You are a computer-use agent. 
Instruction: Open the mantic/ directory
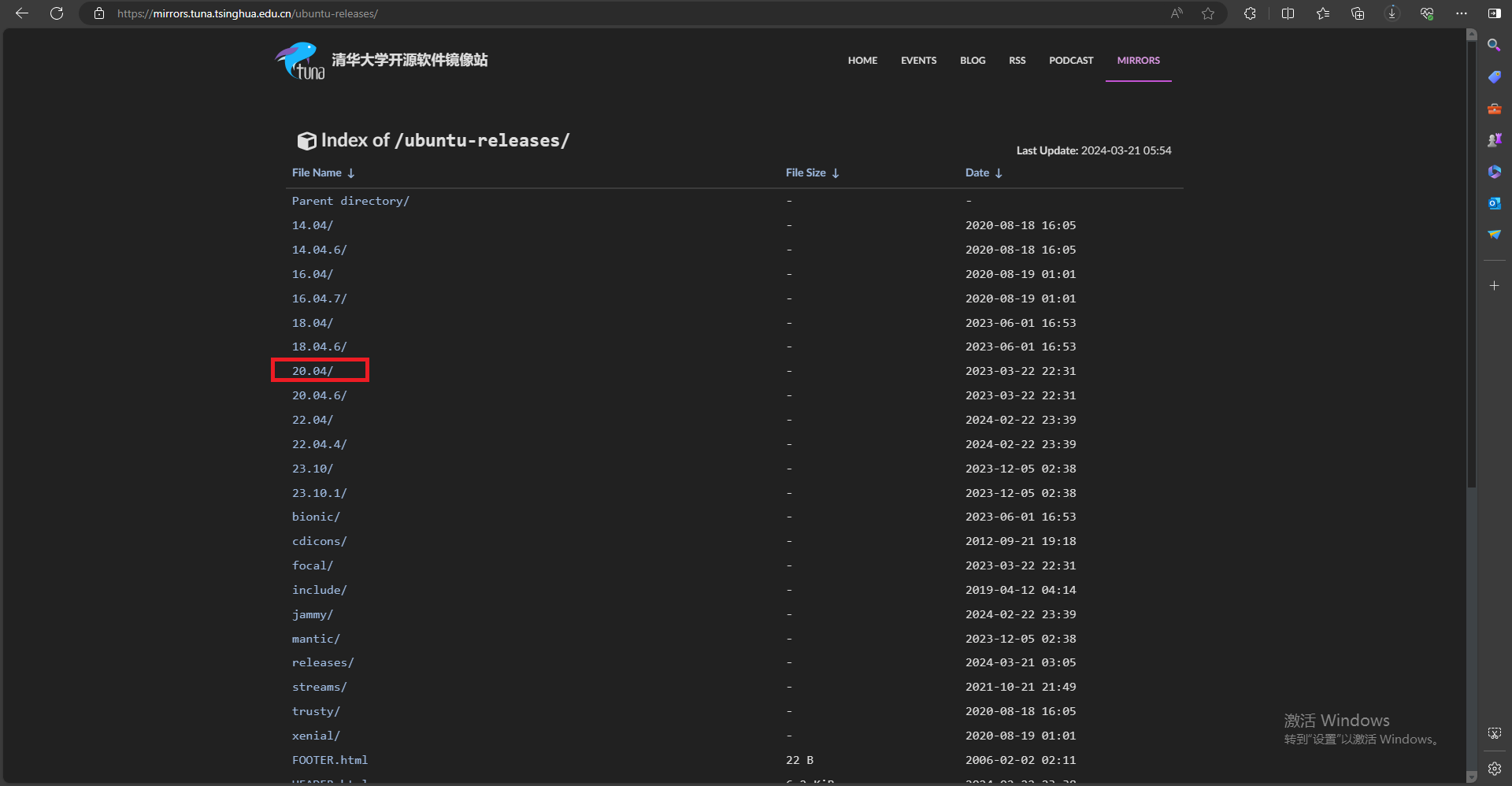[x=316, y=639]
